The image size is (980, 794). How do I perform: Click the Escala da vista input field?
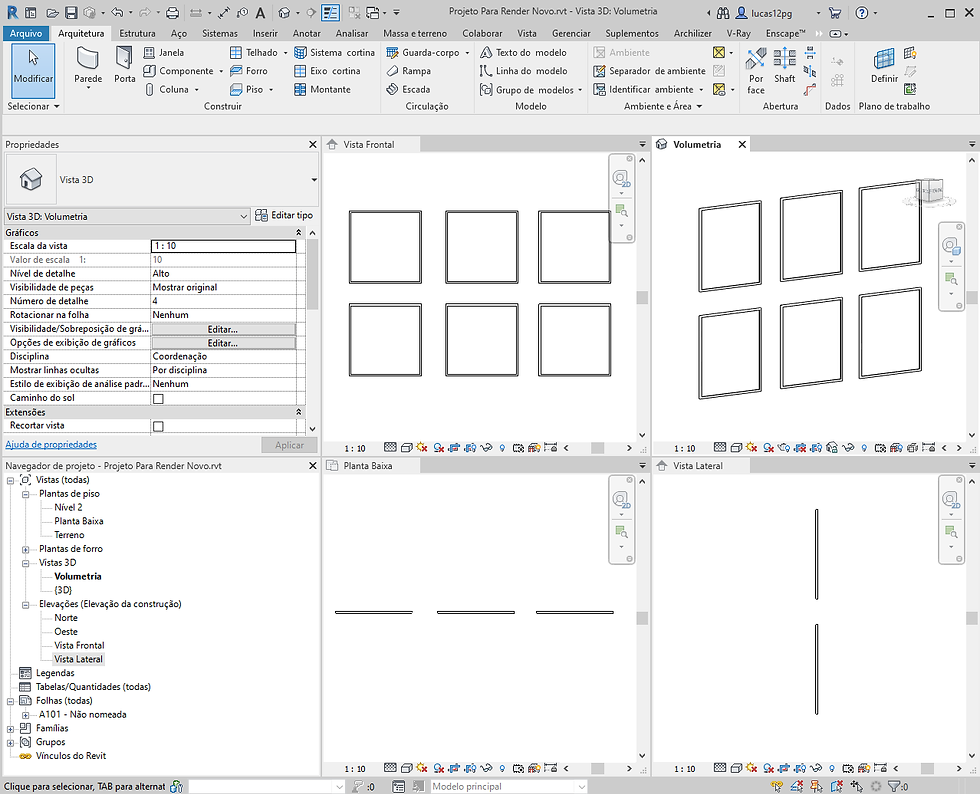pyautogui.click(x=223, y=246)
